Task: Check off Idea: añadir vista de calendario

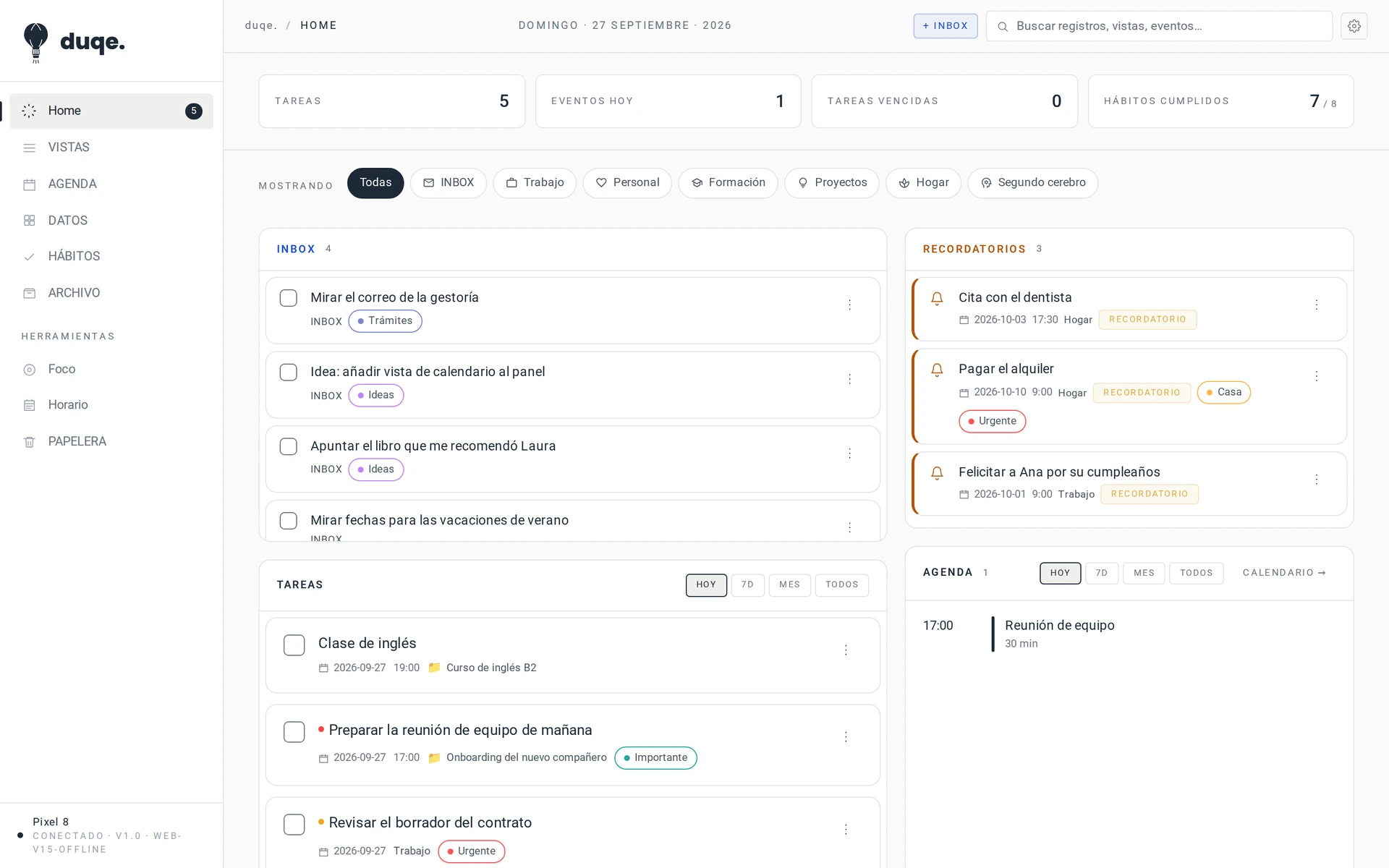Action: point(288,373)
